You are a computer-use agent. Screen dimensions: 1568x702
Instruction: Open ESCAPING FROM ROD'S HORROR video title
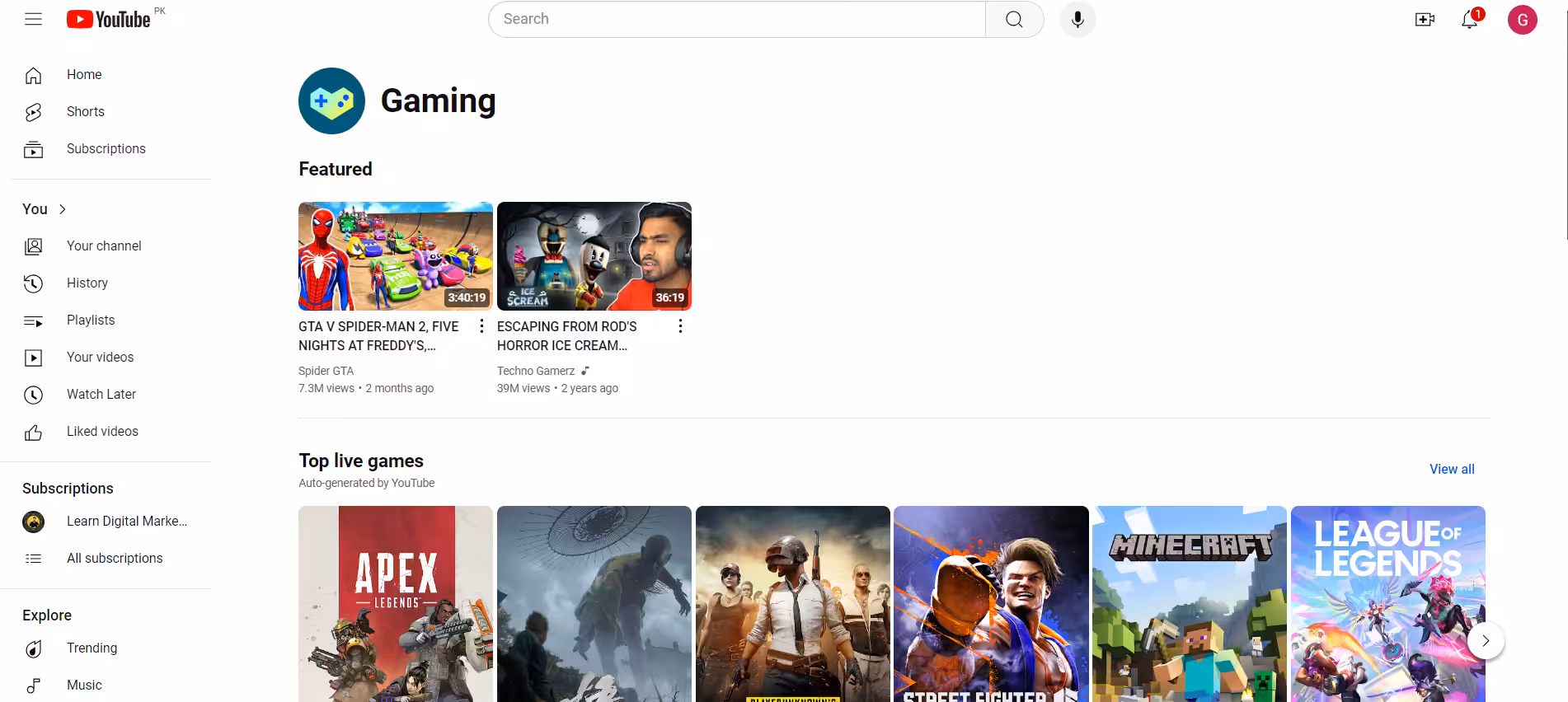(x=569, y=336)
